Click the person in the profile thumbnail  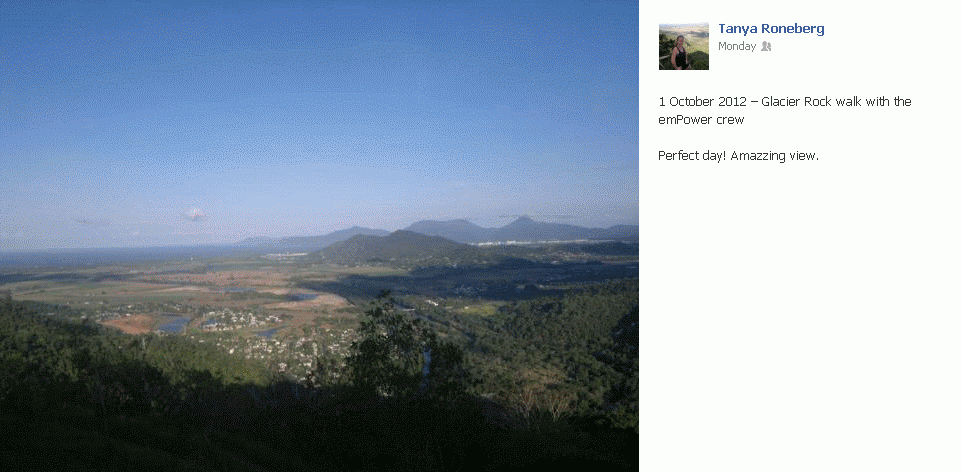tap(679, 53)
